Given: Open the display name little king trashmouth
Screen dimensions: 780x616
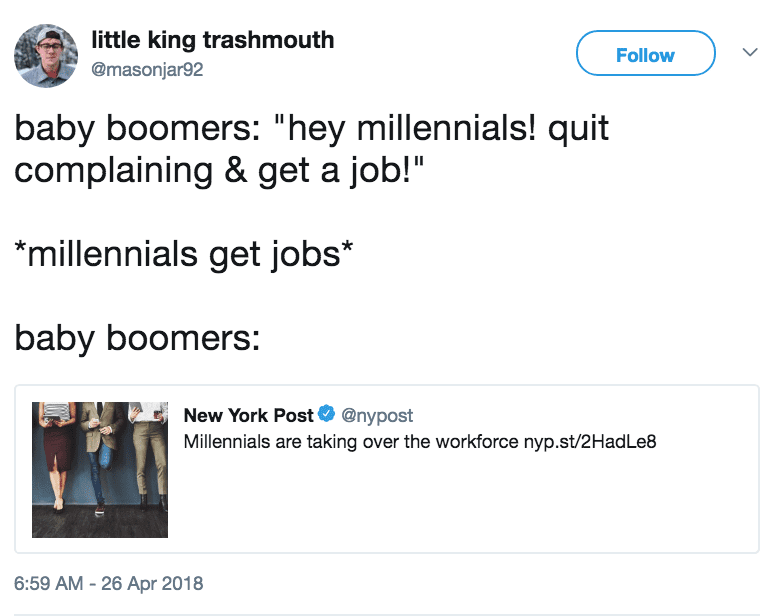Looking at the screenshot, I should point(212,40).
